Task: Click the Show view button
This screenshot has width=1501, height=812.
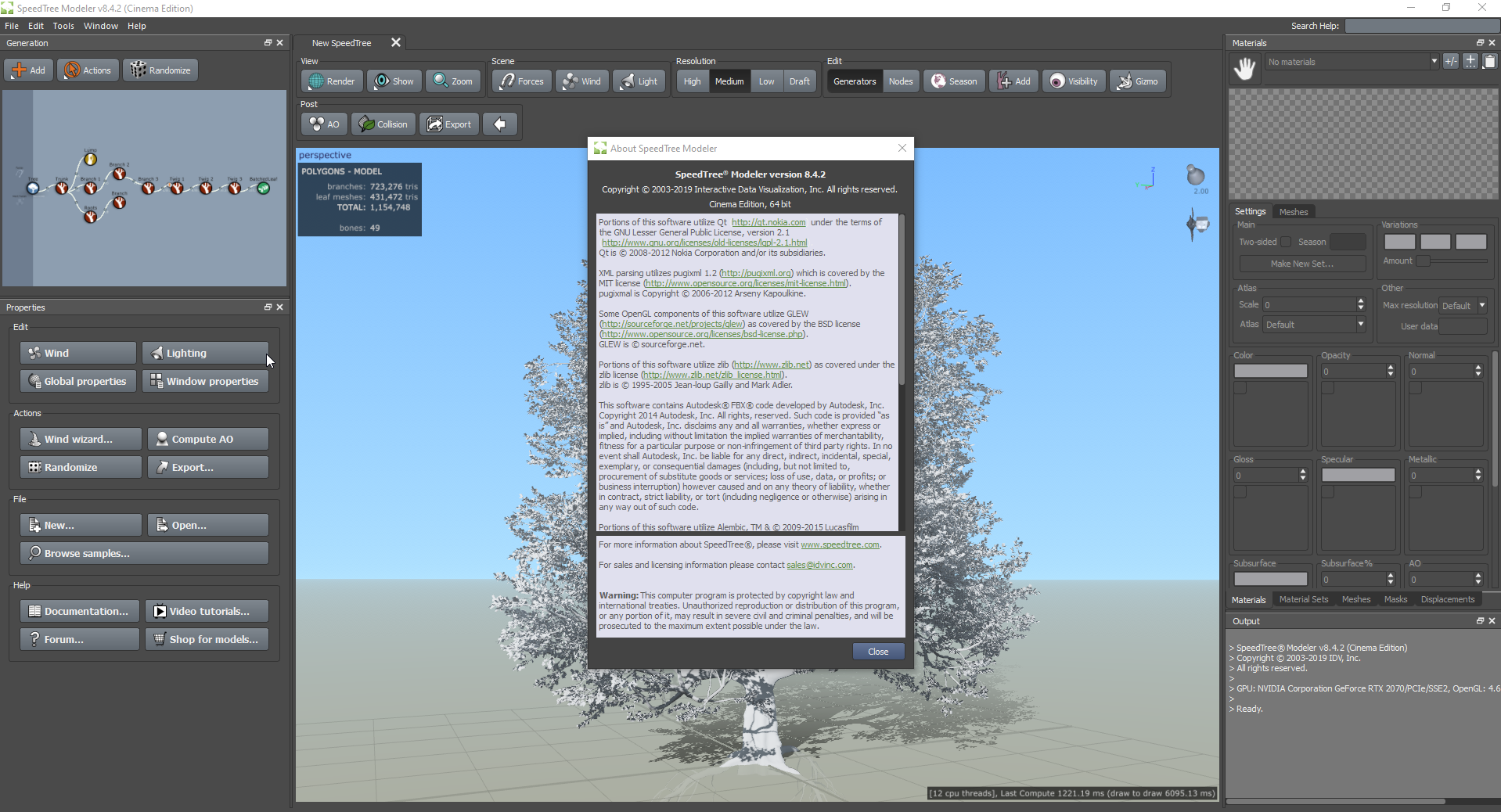Action: coord(394,81)
